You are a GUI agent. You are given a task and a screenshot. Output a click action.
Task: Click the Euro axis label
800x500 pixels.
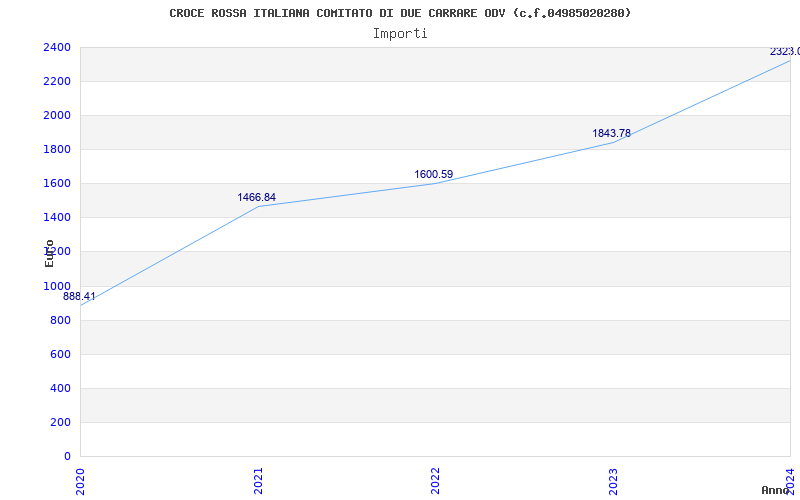point(49,253)
